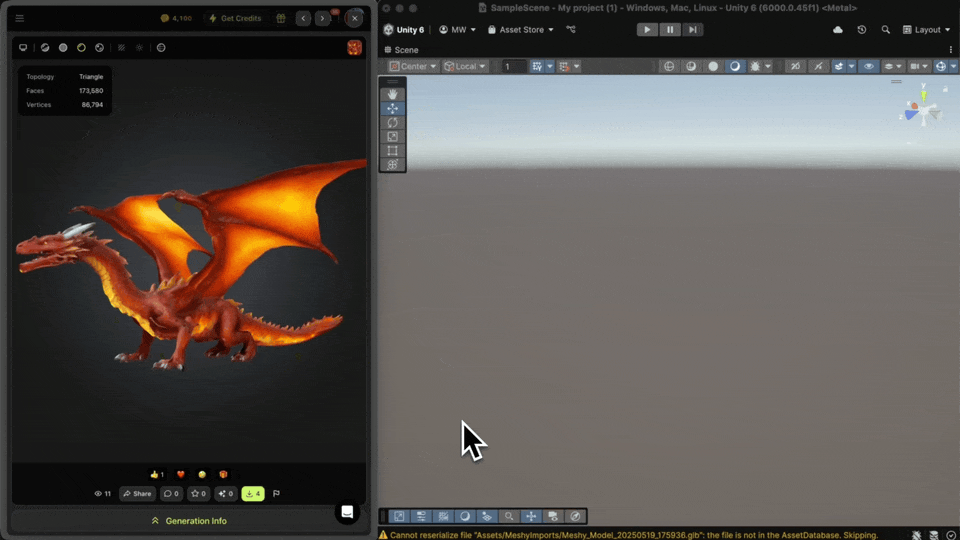Go to previous model arrow in Meshy
The image size is (960, 540).
(303, 18)
